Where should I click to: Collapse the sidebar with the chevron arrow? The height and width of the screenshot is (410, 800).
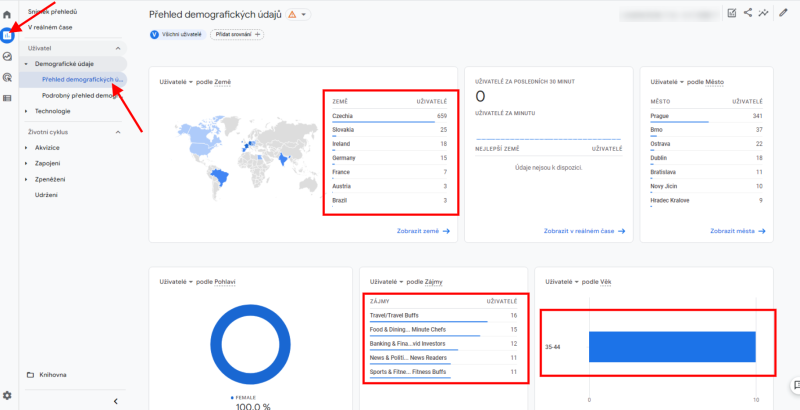click(115, 401)
